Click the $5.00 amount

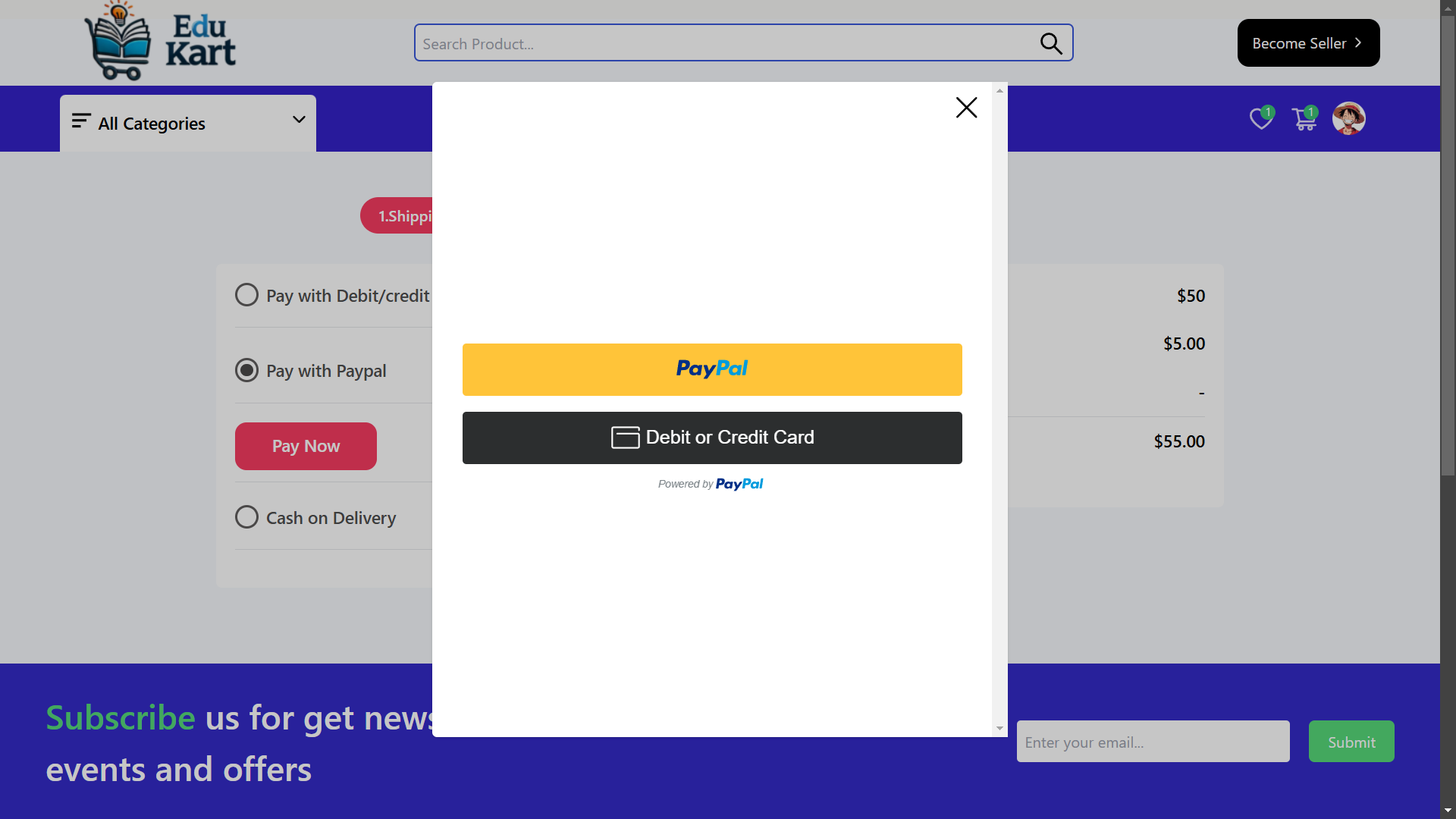click(1184, 344)
